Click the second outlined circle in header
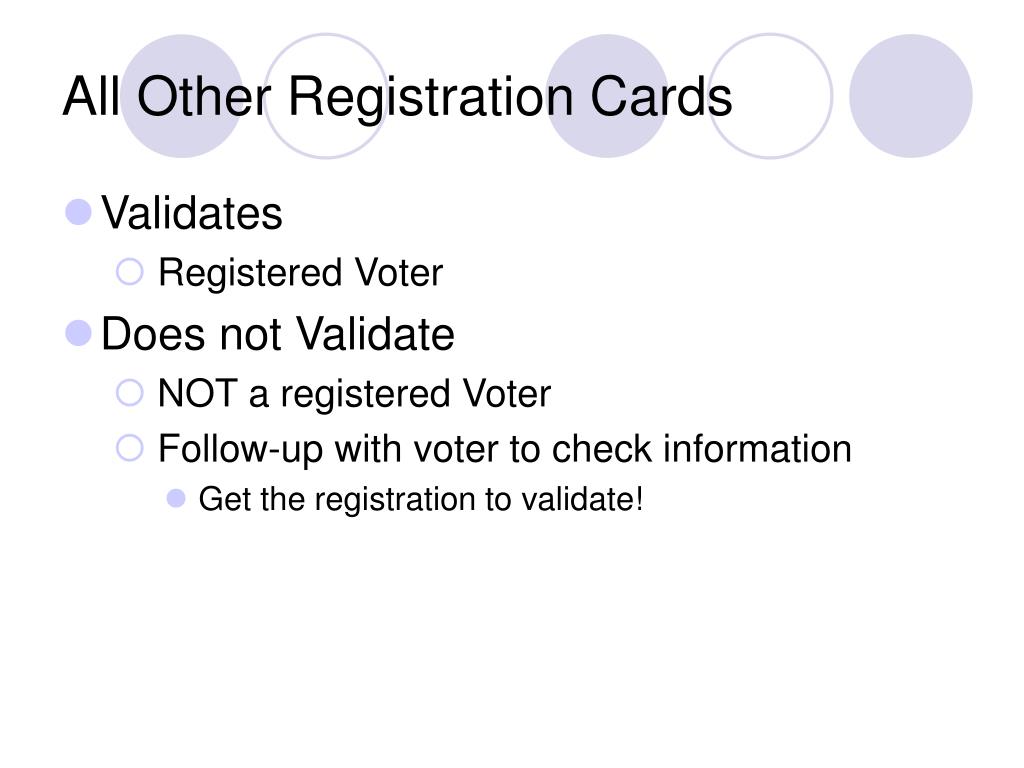The height and width of the screenshot is (768, 1024). coord(771,96)
